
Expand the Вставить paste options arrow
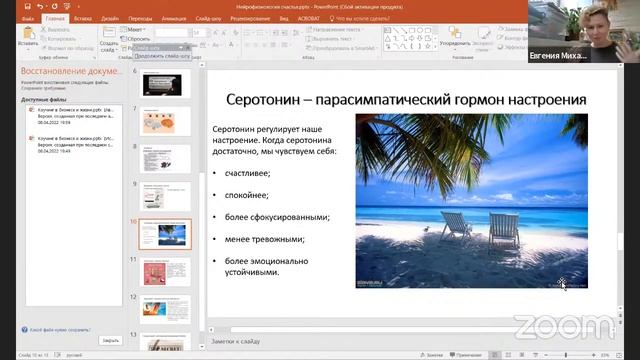(28, 50)
